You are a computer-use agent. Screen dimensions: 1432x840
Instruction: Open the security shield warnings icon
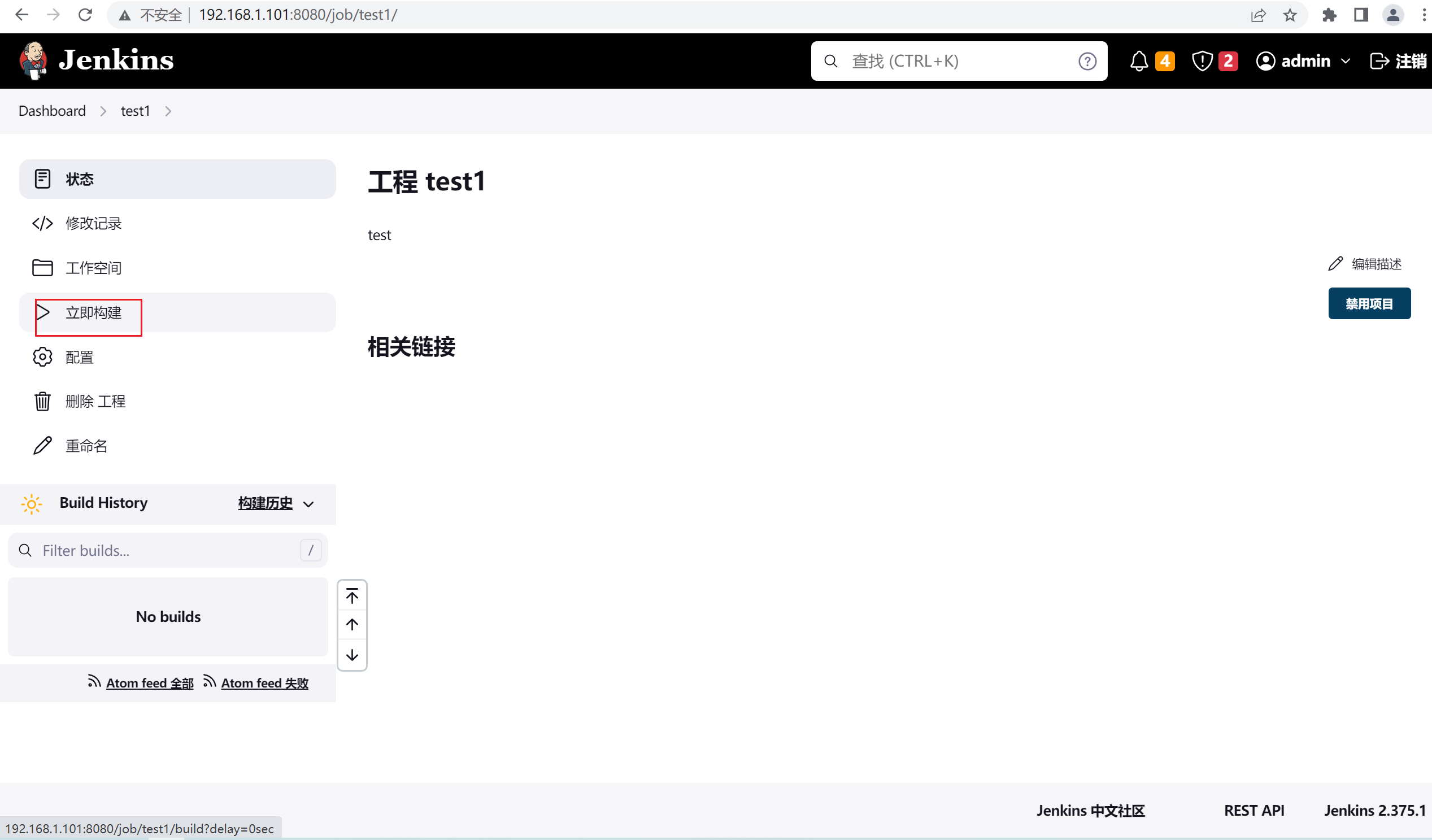1202,61
